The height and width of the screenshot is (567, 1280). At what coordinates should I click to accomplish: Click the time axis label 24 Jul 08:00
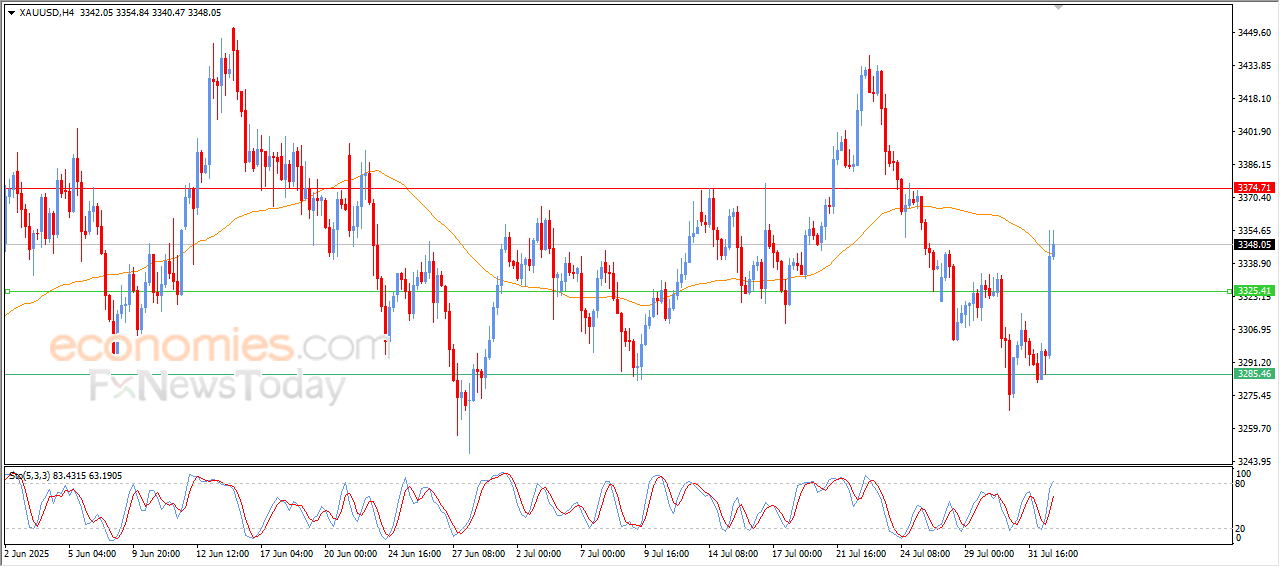[926, 552]
